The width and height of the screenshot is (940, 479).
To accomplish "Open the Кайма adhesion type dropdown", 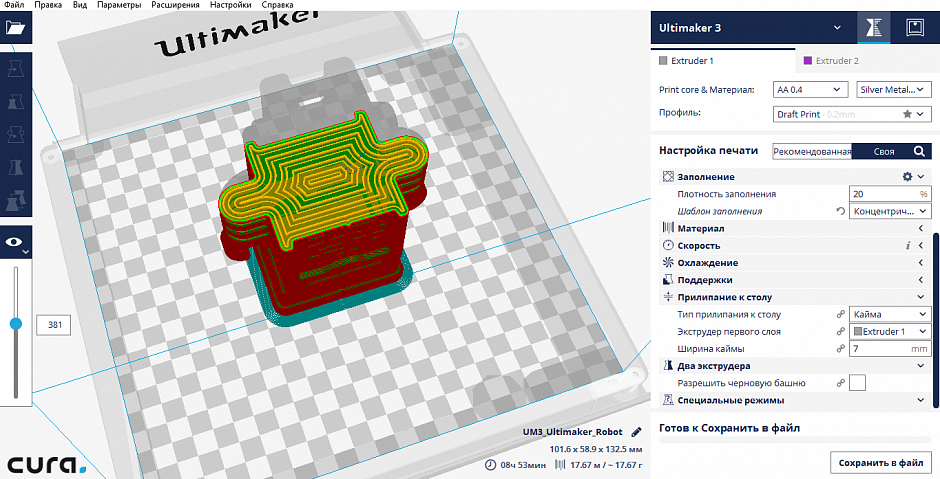I will [x=890, y=314].
